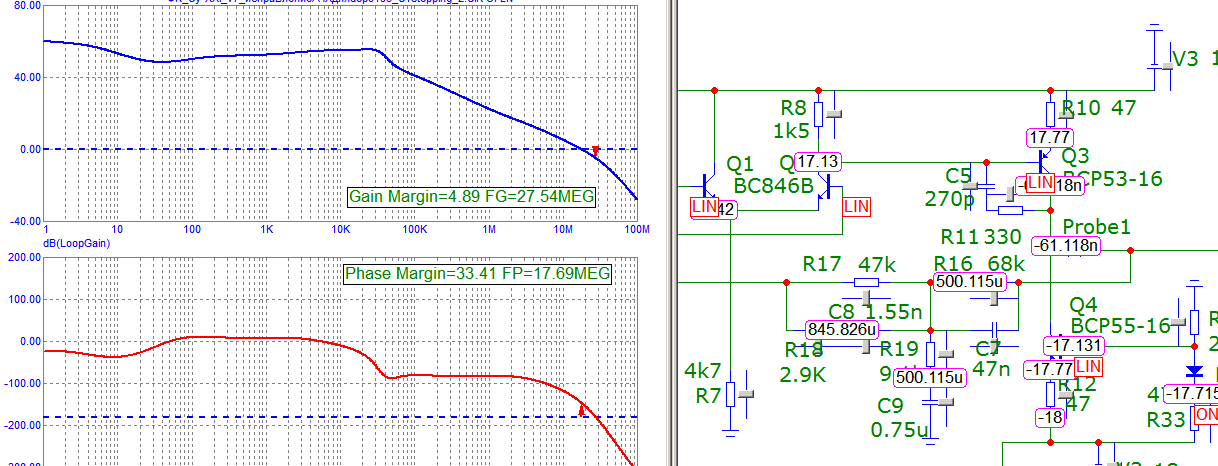Click the 100K frequency axis label
Viewport: 1218px width, 466px height.
tap(414, 230)
